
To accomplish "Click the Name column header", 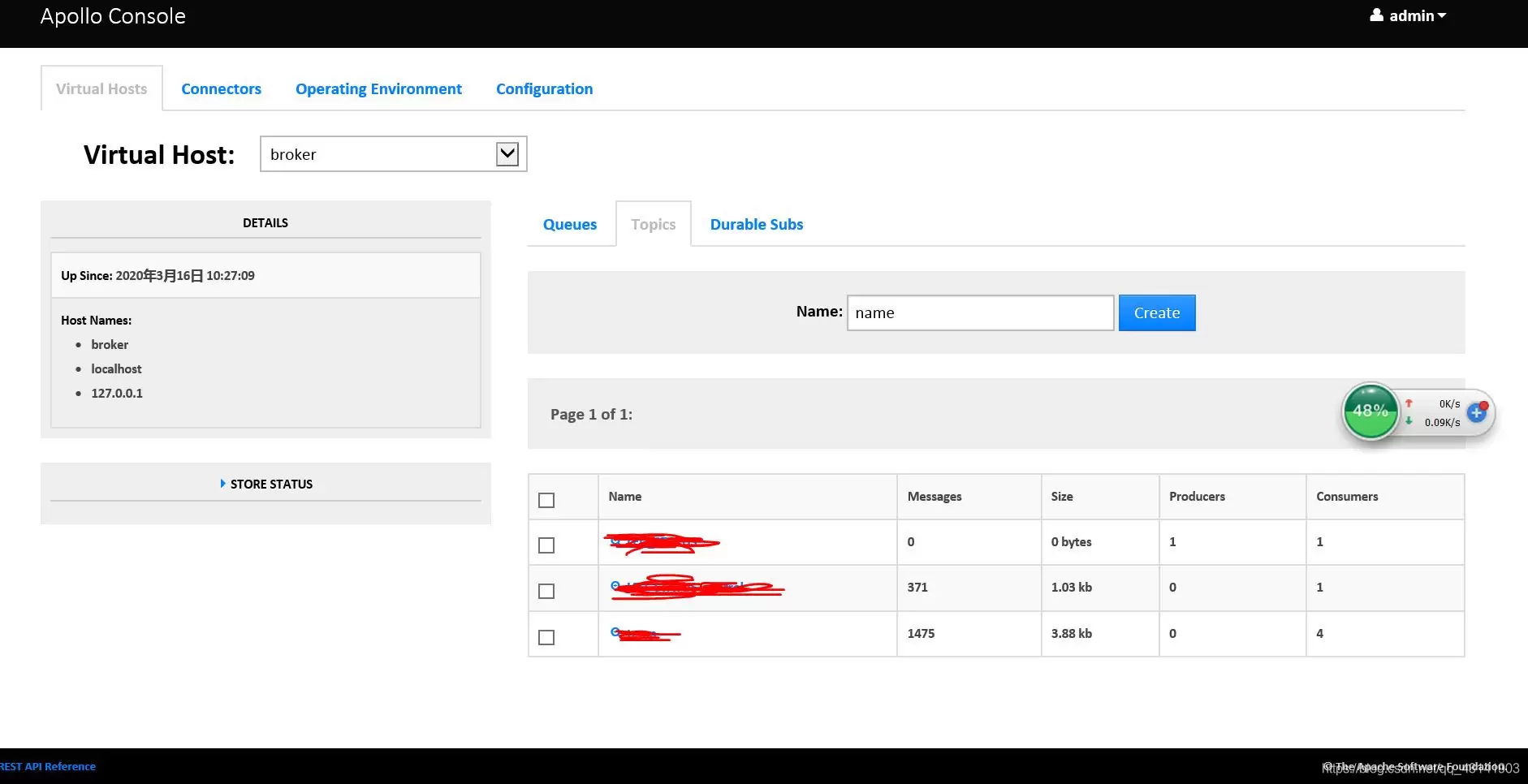I will click(625, 496).
